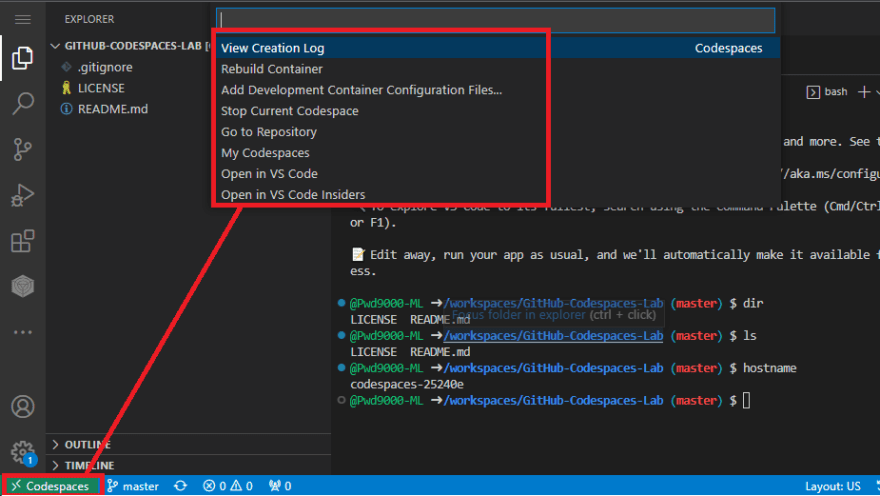Open the Run and Debug view icon
This screenshot has height=496, width=880.
coord(22,195)
